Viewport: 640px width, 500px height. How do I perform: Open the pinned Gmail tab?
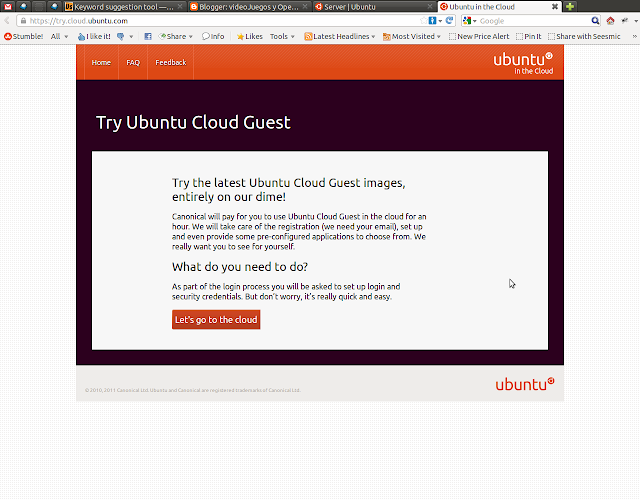8,6
